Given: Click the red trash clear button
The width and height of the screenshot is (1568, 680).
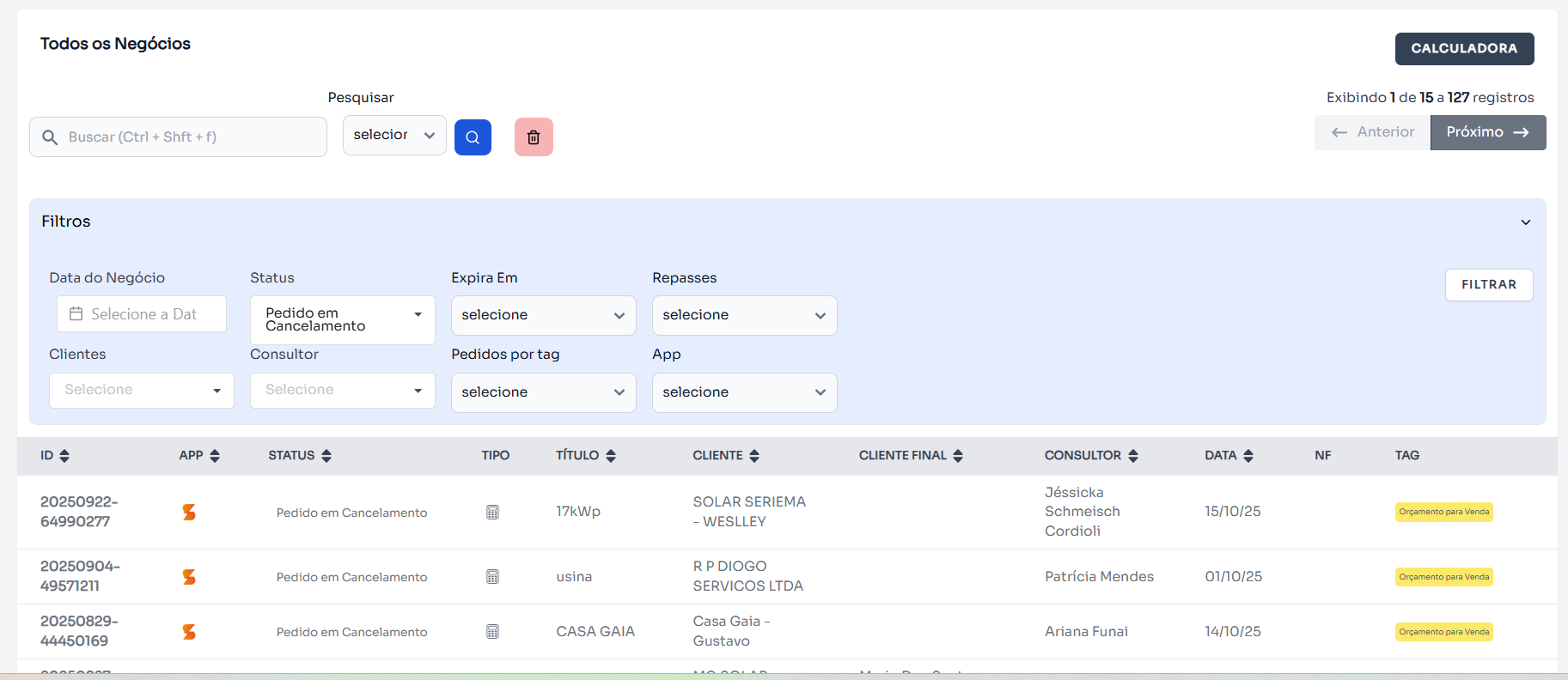Looking at the screenshot, I should (x=534, y=137).
